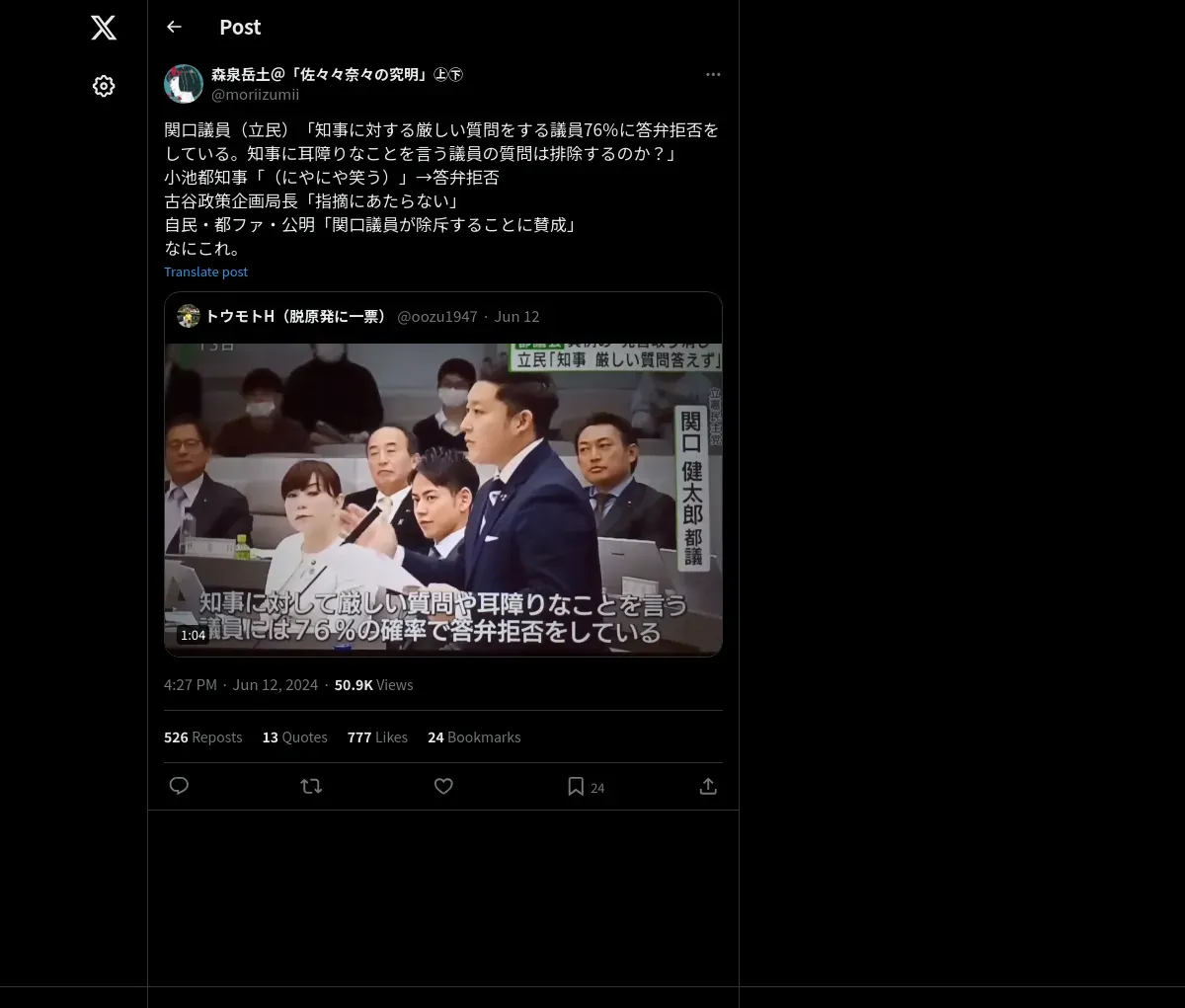Open the settings gear icon
Screen dimensions: 1185x1008
(104, 86)
